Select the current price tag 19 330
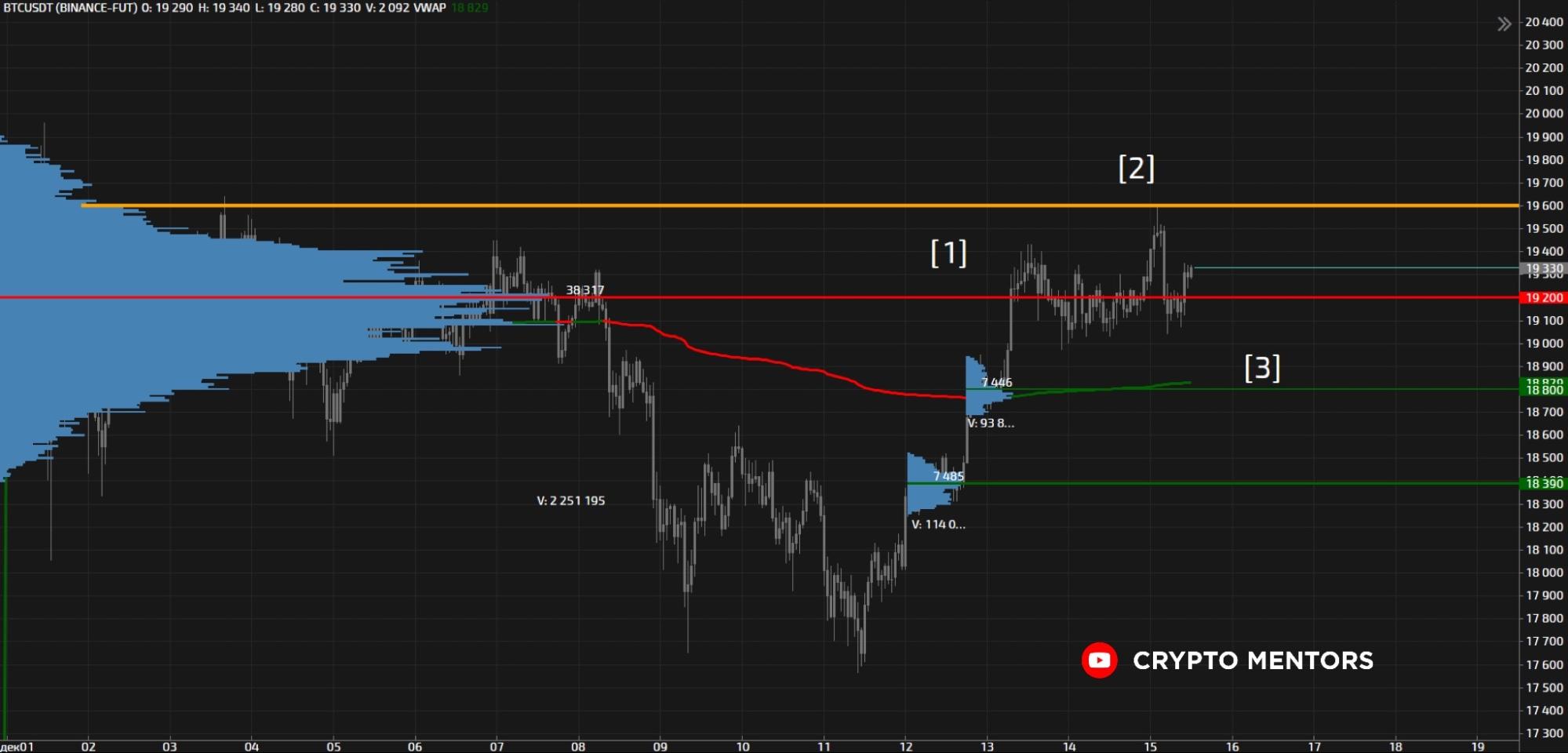 1543,268
